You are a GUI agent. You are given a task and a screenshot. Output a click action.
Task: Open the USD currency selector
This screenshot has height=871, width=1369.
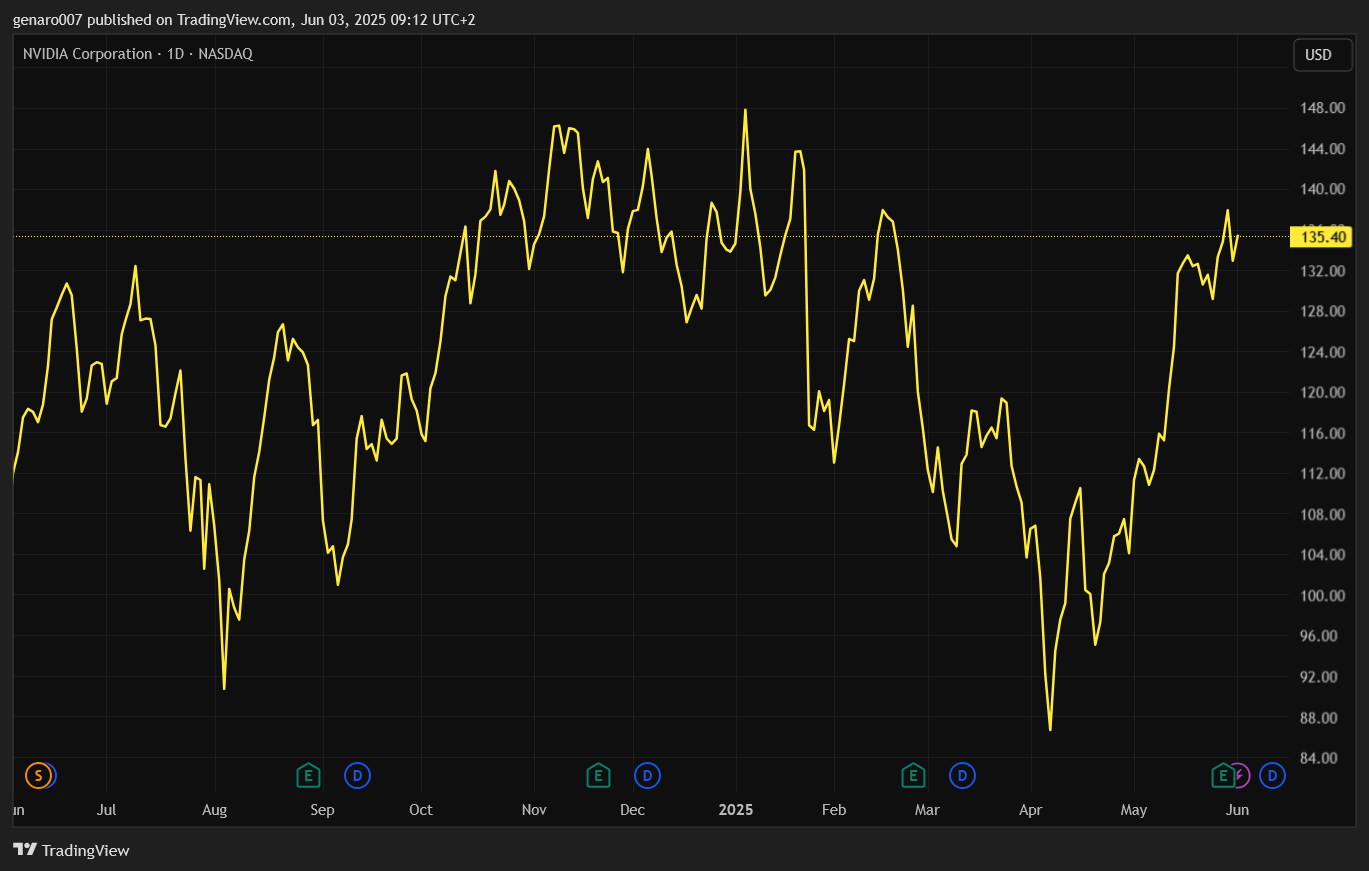[x=1322, y=55]
